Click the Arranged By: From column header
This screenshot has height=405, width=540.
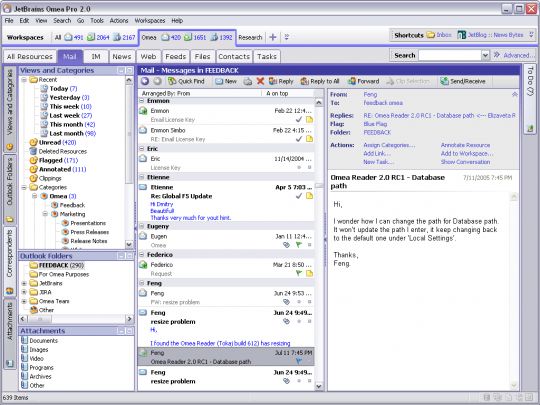[x=200, y=93]
